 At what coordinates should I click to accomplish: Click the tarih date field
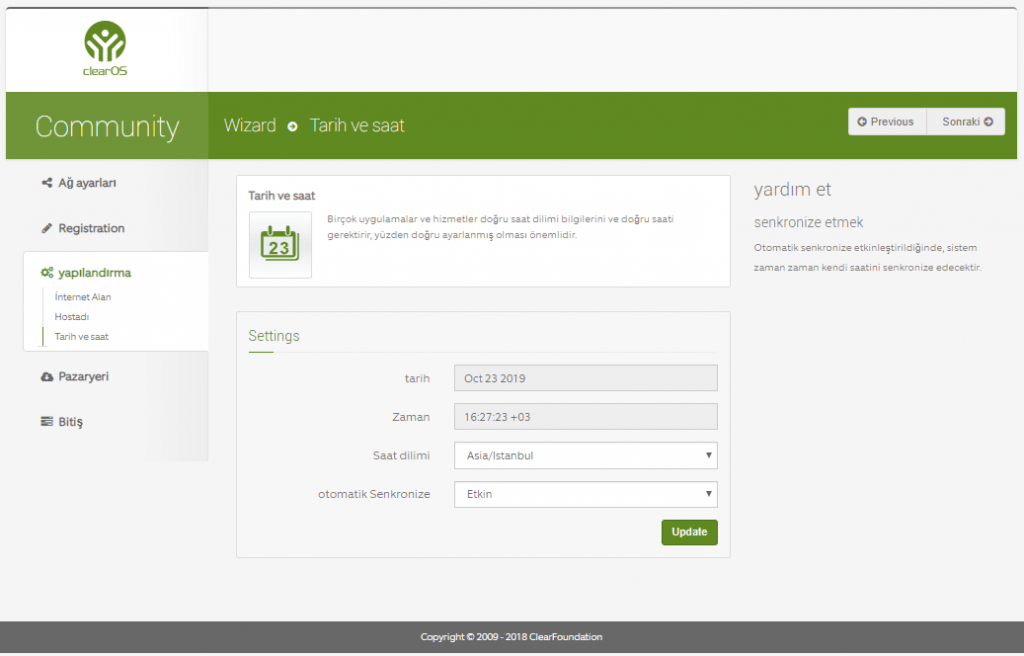coord(585,378)
